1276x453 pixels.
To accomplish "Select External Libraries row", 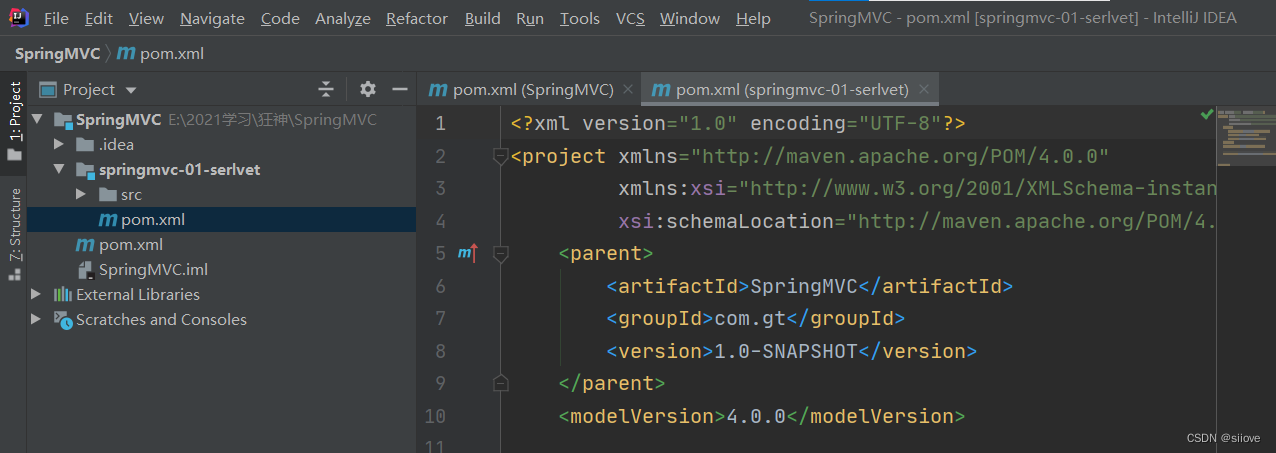I will tap(221, 295).
